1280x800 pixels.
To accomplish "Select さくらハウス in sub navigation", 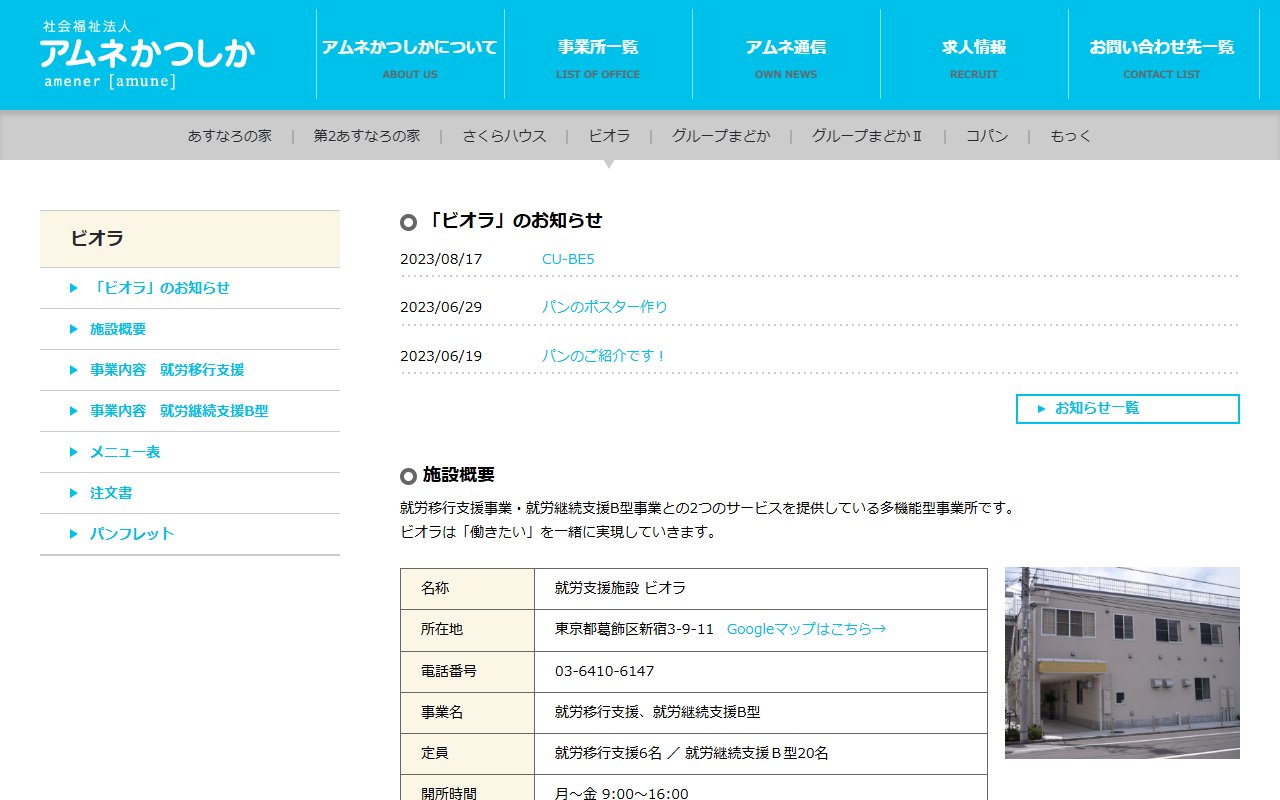I will (504, 136).
